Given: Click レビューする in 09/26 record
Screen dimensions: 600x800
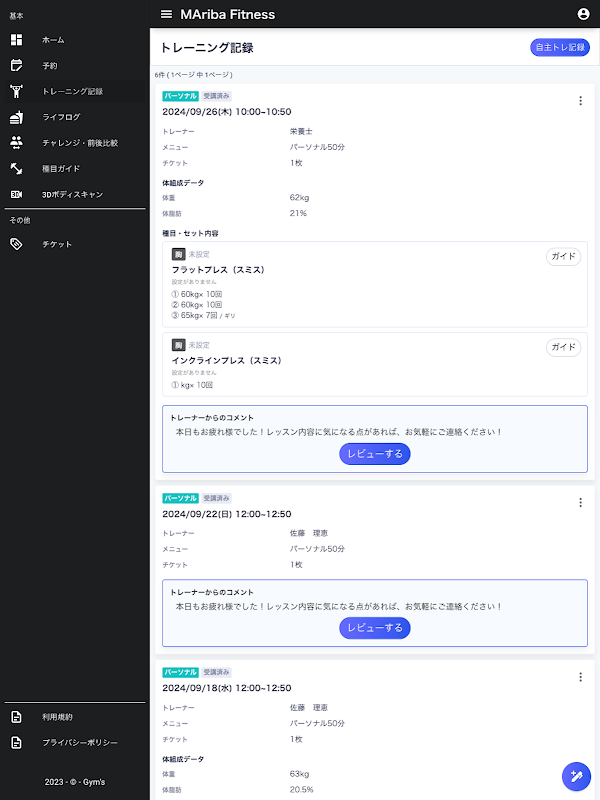Looking at the screenshot, I should point(374,454).
